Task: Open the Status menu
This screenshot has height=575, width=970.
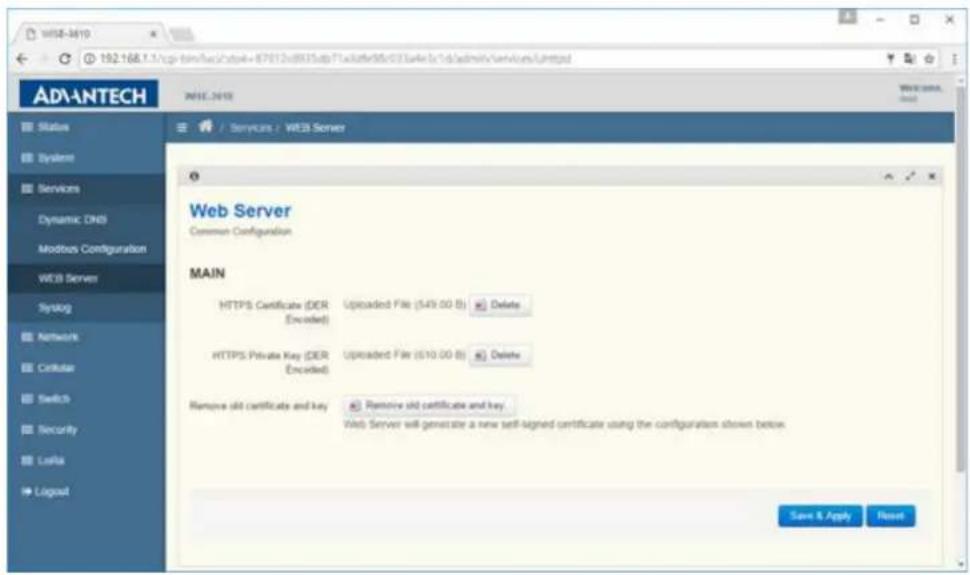Action: click(86, 127)
